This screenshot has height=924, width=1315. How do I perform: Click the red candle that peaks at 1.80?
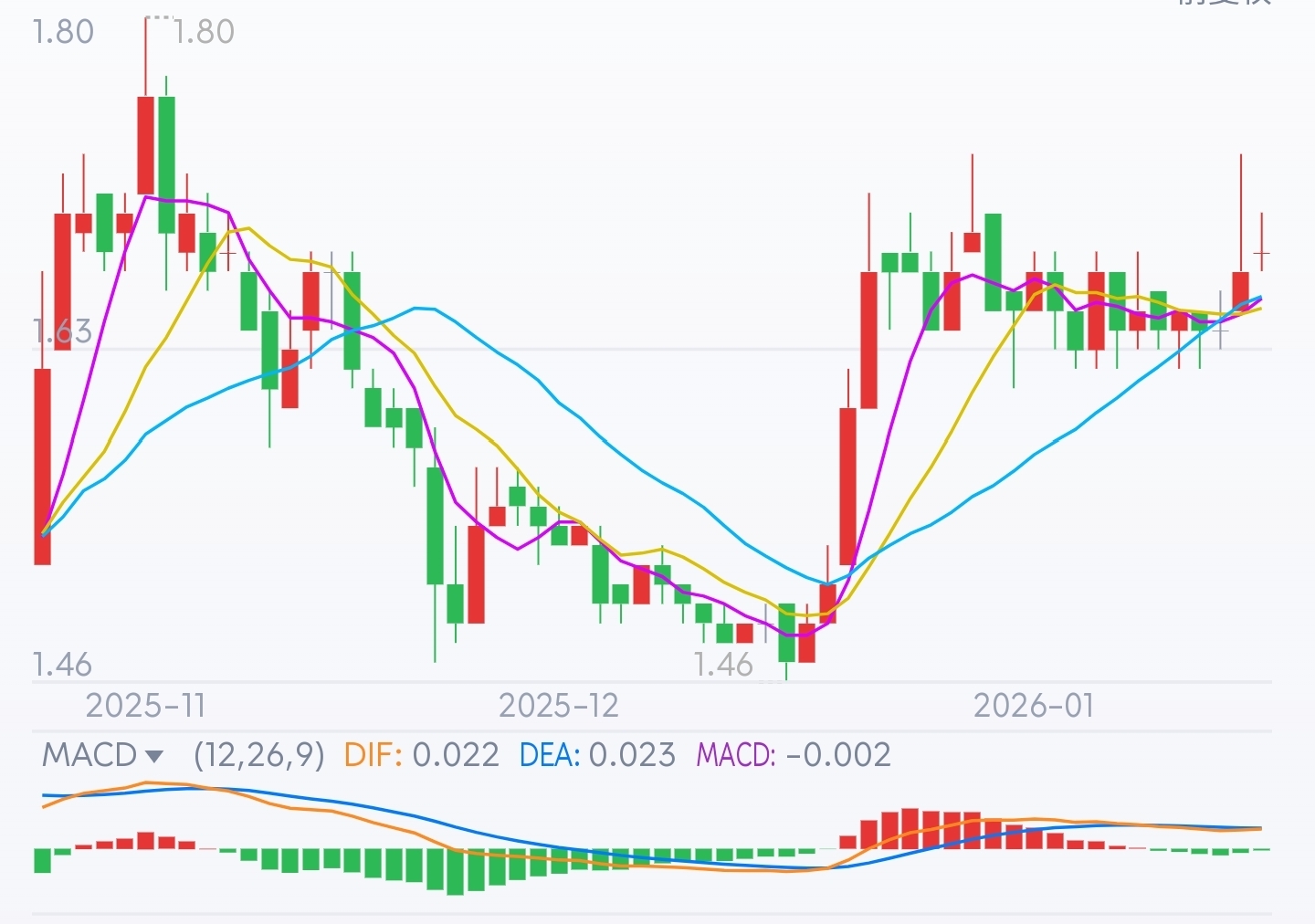click(x=145, y=144)
